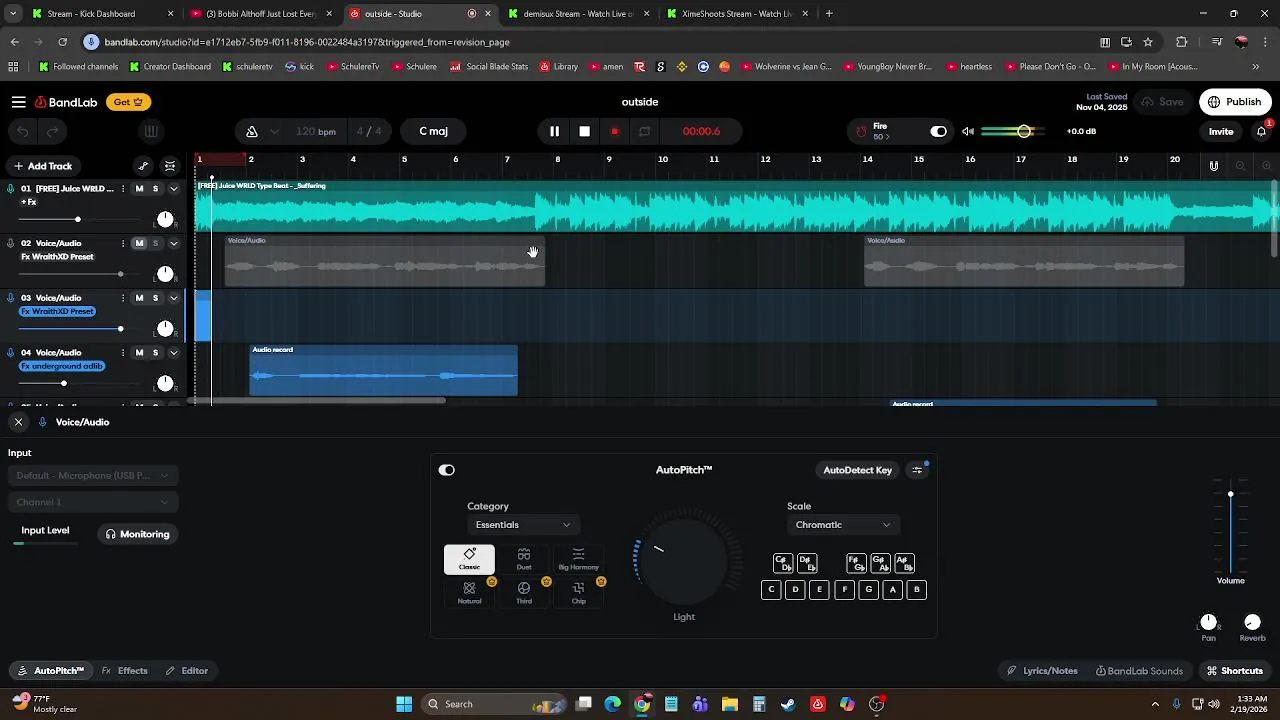The height and width of the screenshot is (720, 1280).
Task: Expand track 03 options chevron
Action: [173, 298]
